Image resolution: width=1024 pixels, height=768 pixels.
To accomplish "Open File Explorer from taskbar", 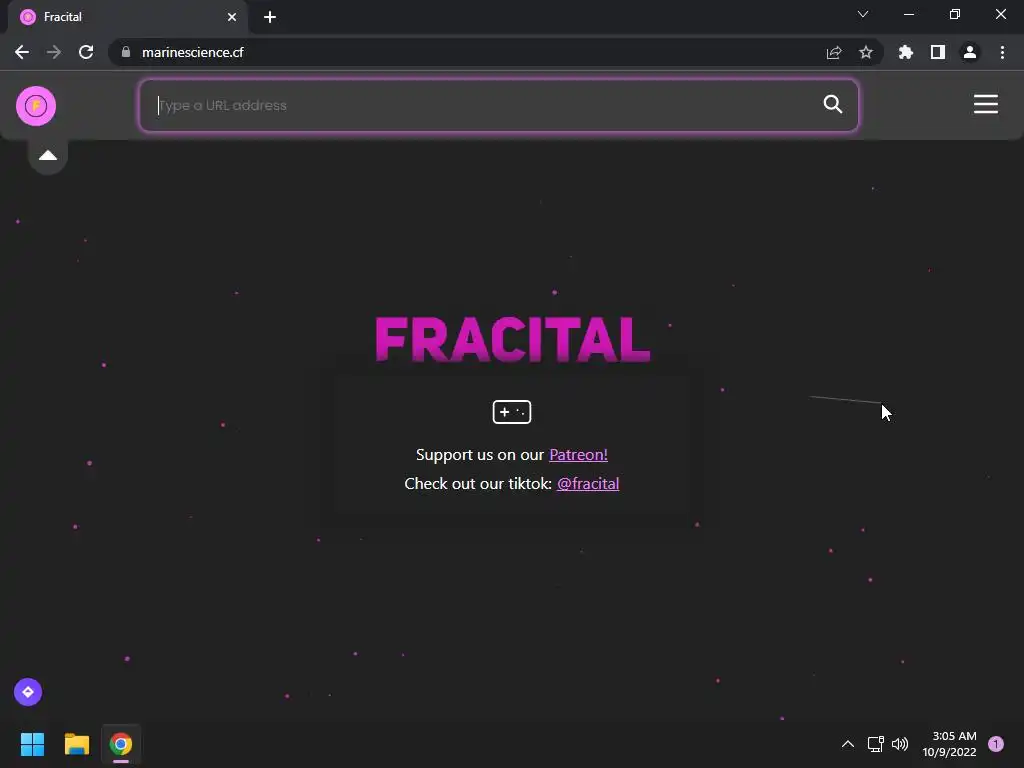I will pyautogui.click(x=76, y=744).
